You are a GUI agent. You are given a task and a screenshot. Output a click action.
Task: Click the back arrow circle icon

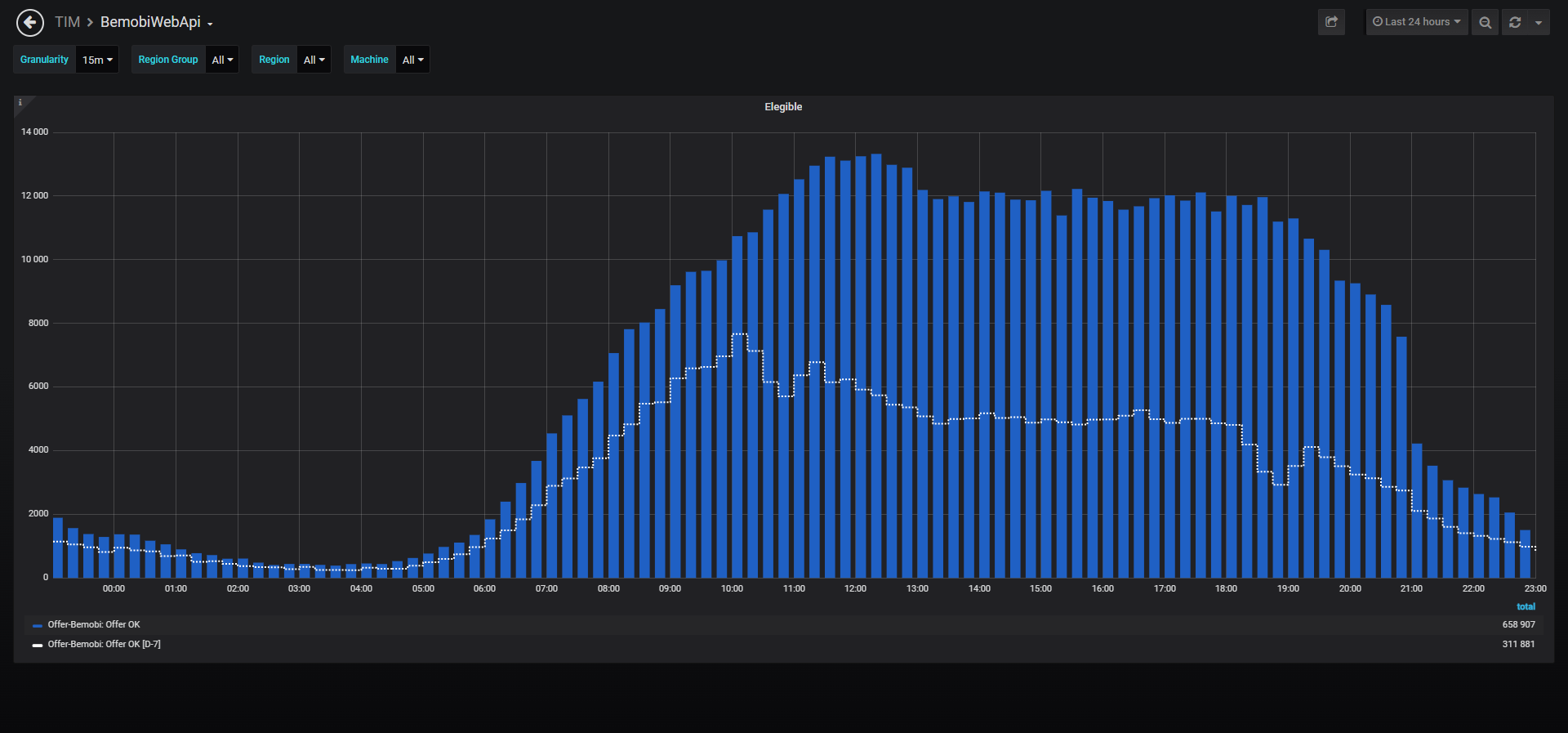(30, 23)
